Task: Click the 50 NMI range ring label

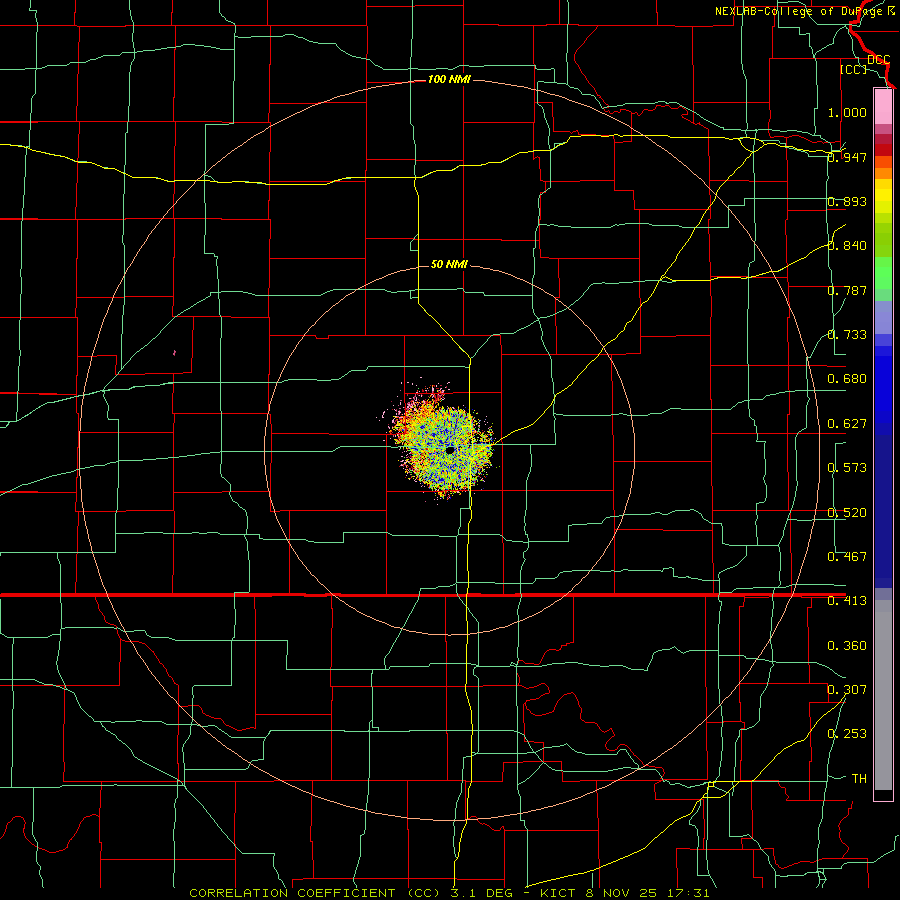Action: point(449,264)
